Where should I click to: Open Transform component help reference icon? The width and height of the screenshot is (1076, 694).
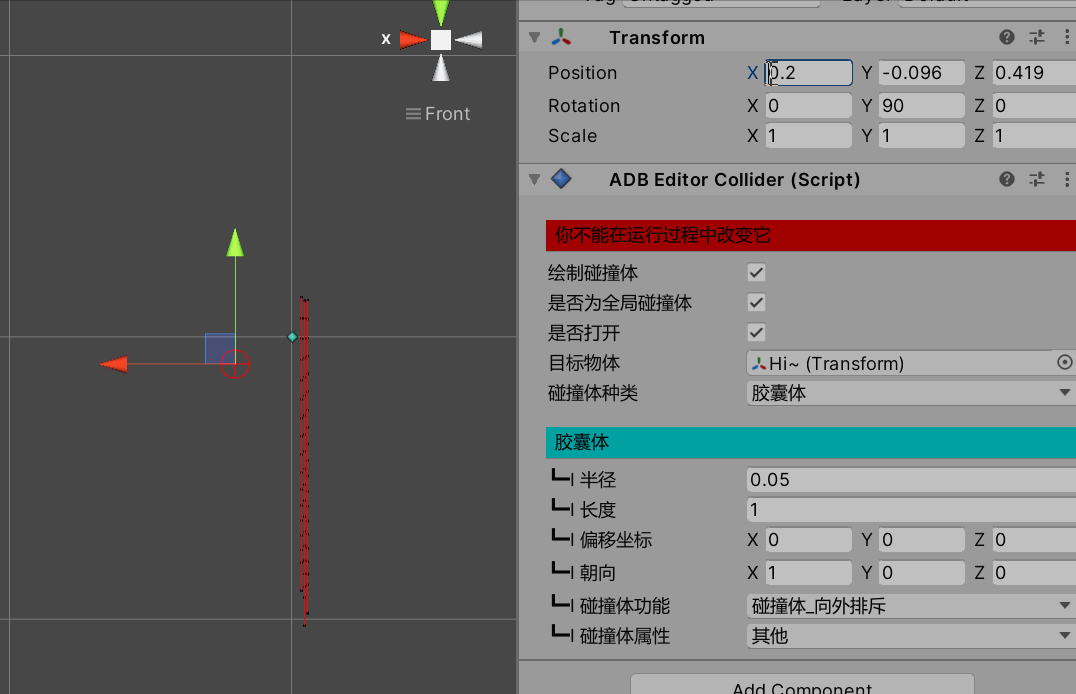coord(1007,37)
